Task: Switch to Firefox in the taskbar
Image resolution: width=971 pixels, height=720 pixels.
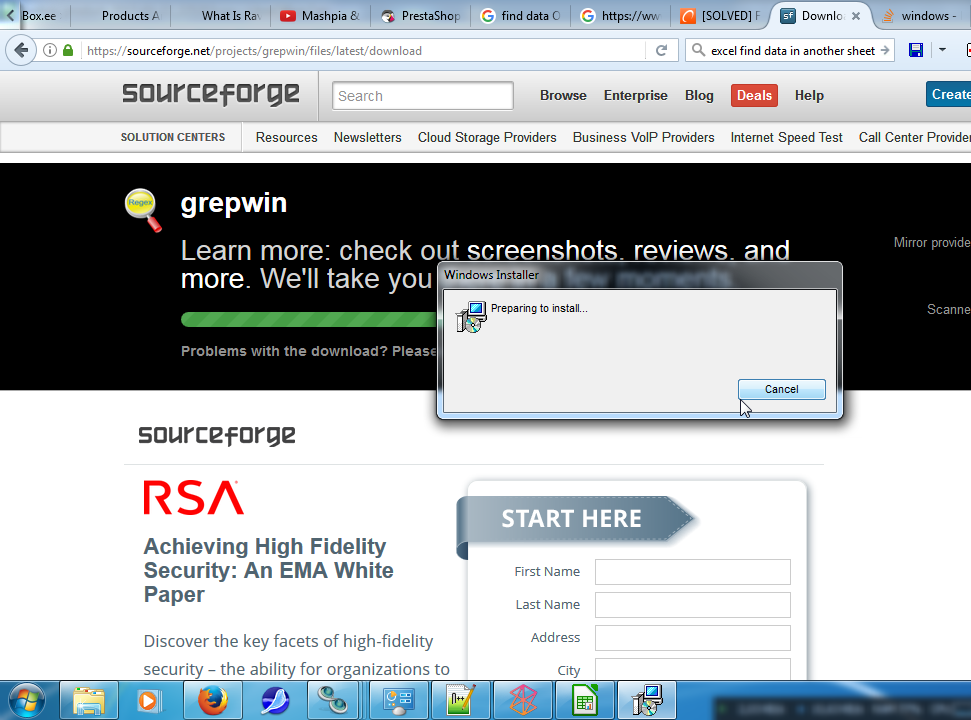Action: (212, 701)
